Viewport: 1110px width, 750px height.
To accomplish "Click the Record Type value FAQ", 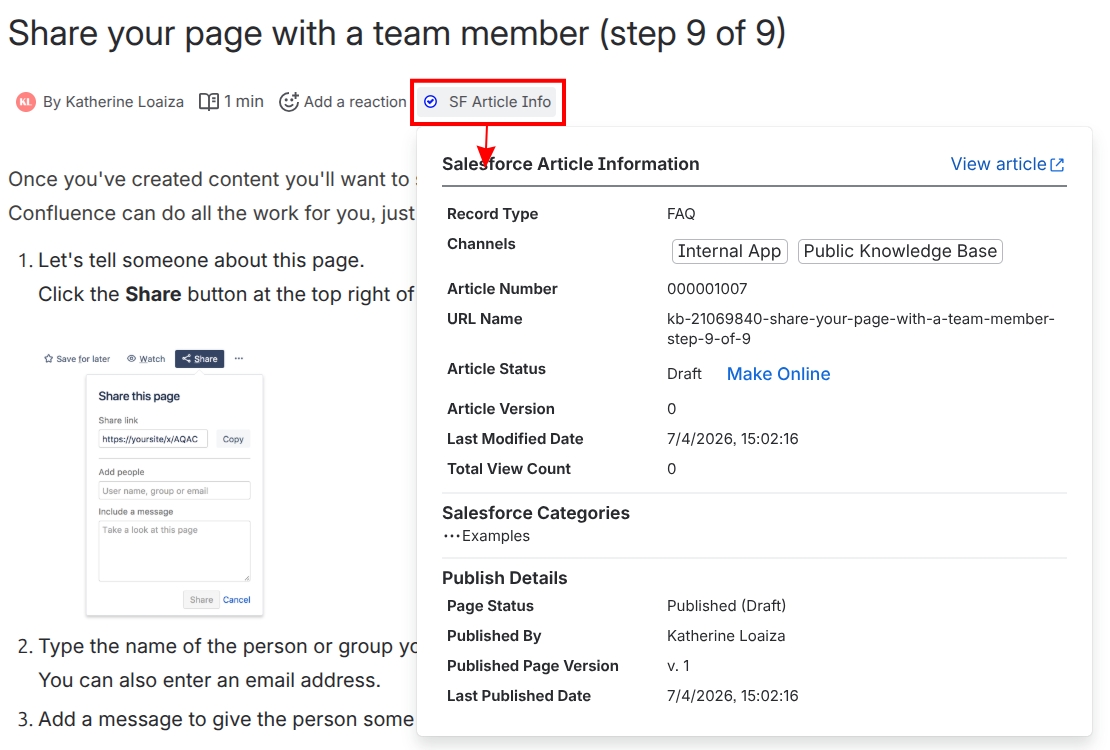I will point(681,214).
